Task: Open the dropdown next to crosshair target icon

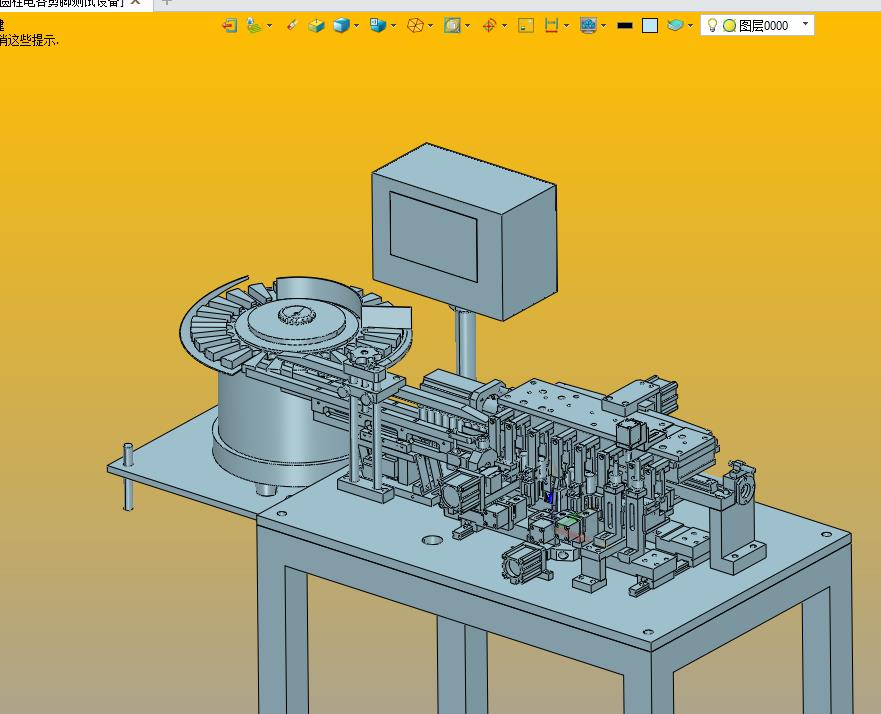Action: (x=505, y=25)
